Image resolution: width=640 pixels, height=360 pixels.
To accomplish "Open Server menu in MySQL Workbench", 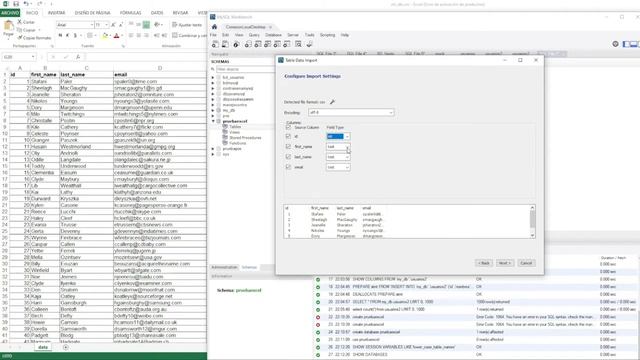I will click(293, 35).
